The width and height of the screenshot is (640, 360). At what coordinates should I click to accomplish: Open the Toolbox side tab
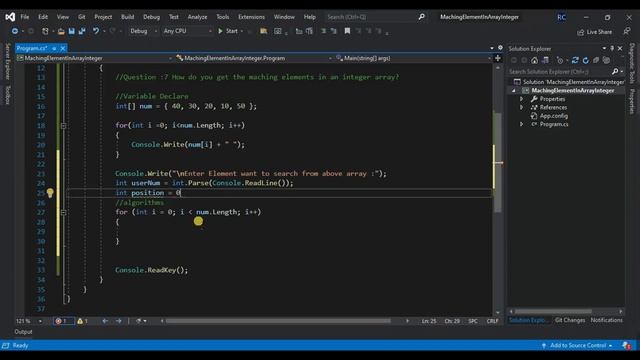point(7,94)
